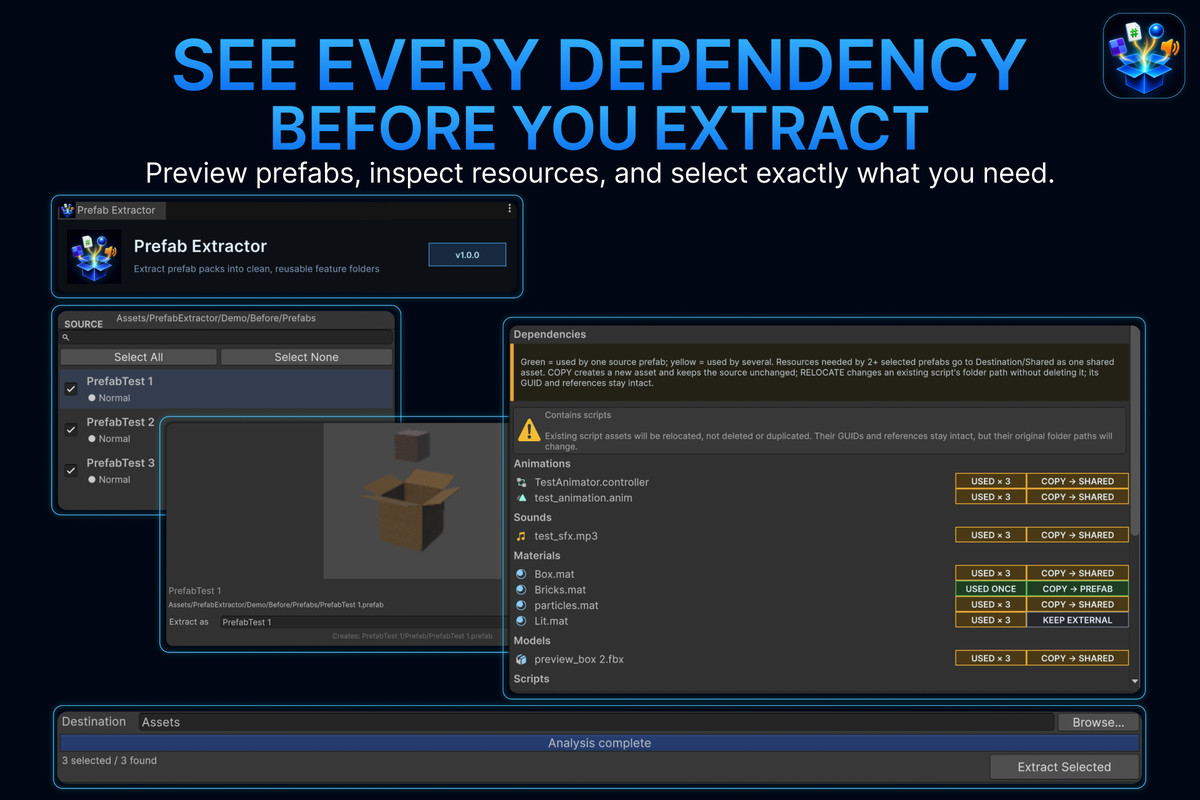Select the PrefabTest 2 row in the source list
The width and height of the screenshot is (1200, 800).
tap(110, 430)
